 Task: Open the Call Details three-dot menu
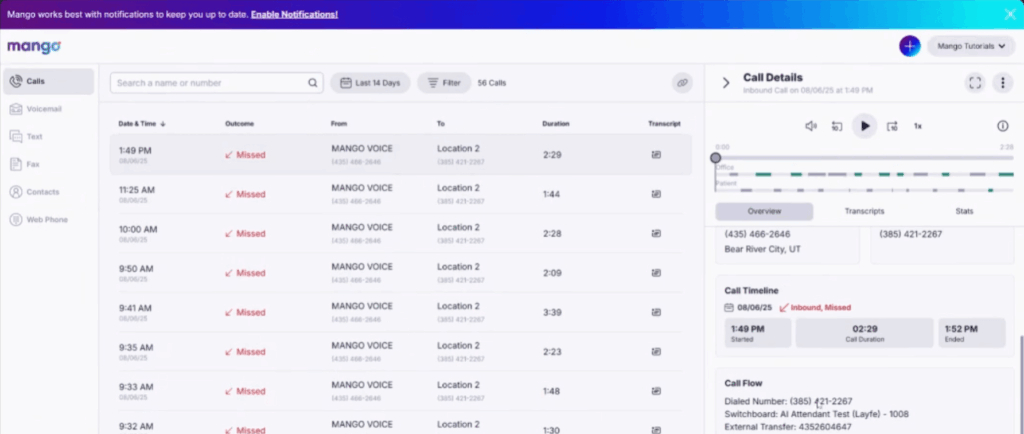coord(1002,83)
